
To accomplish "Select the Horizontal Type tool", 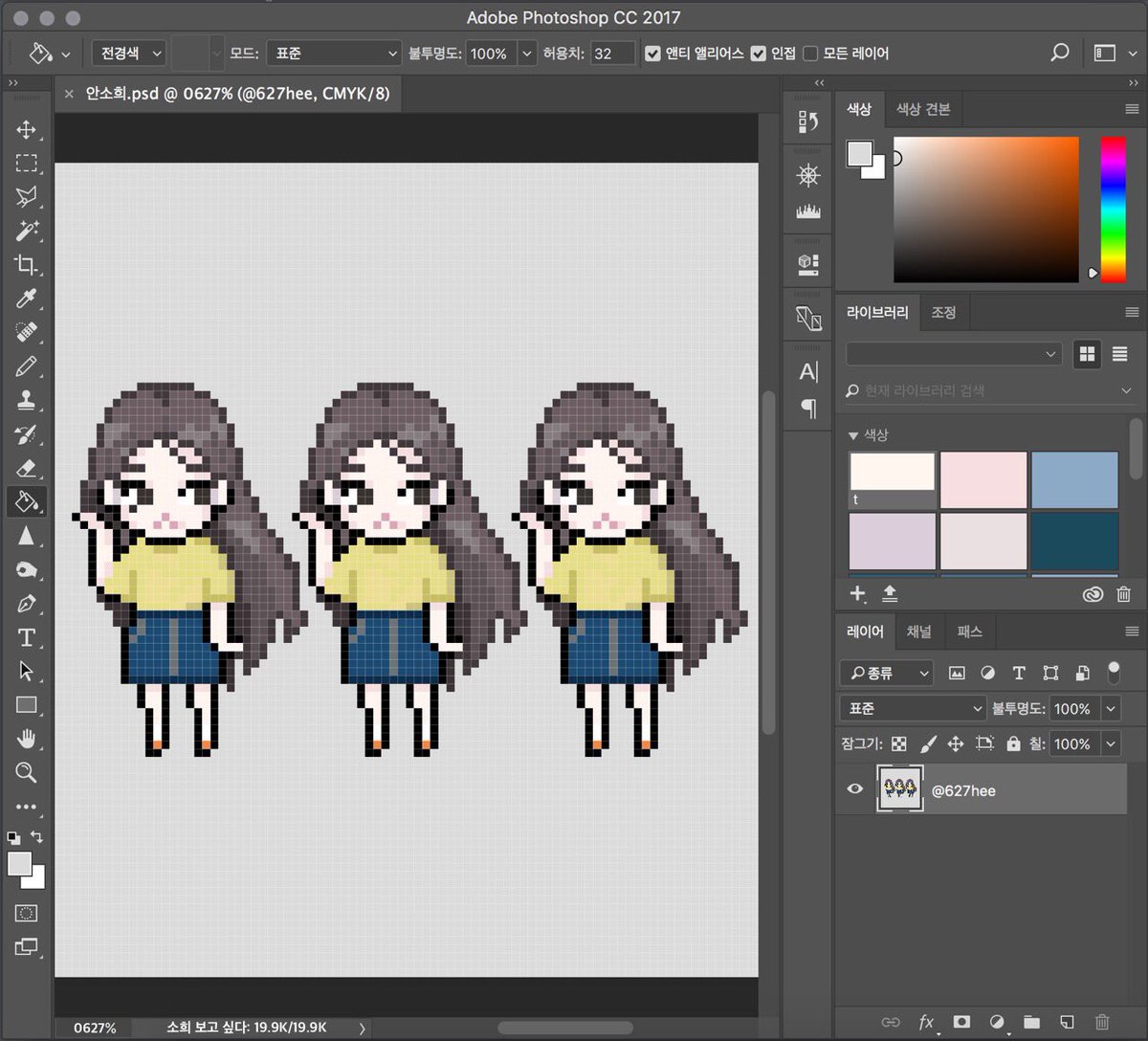I will coord(26,637).
